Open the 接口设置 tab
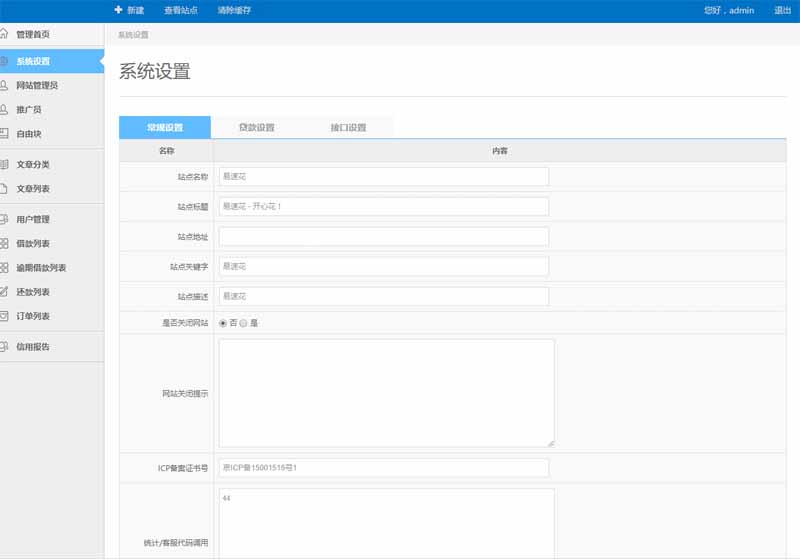 point(348,128)
